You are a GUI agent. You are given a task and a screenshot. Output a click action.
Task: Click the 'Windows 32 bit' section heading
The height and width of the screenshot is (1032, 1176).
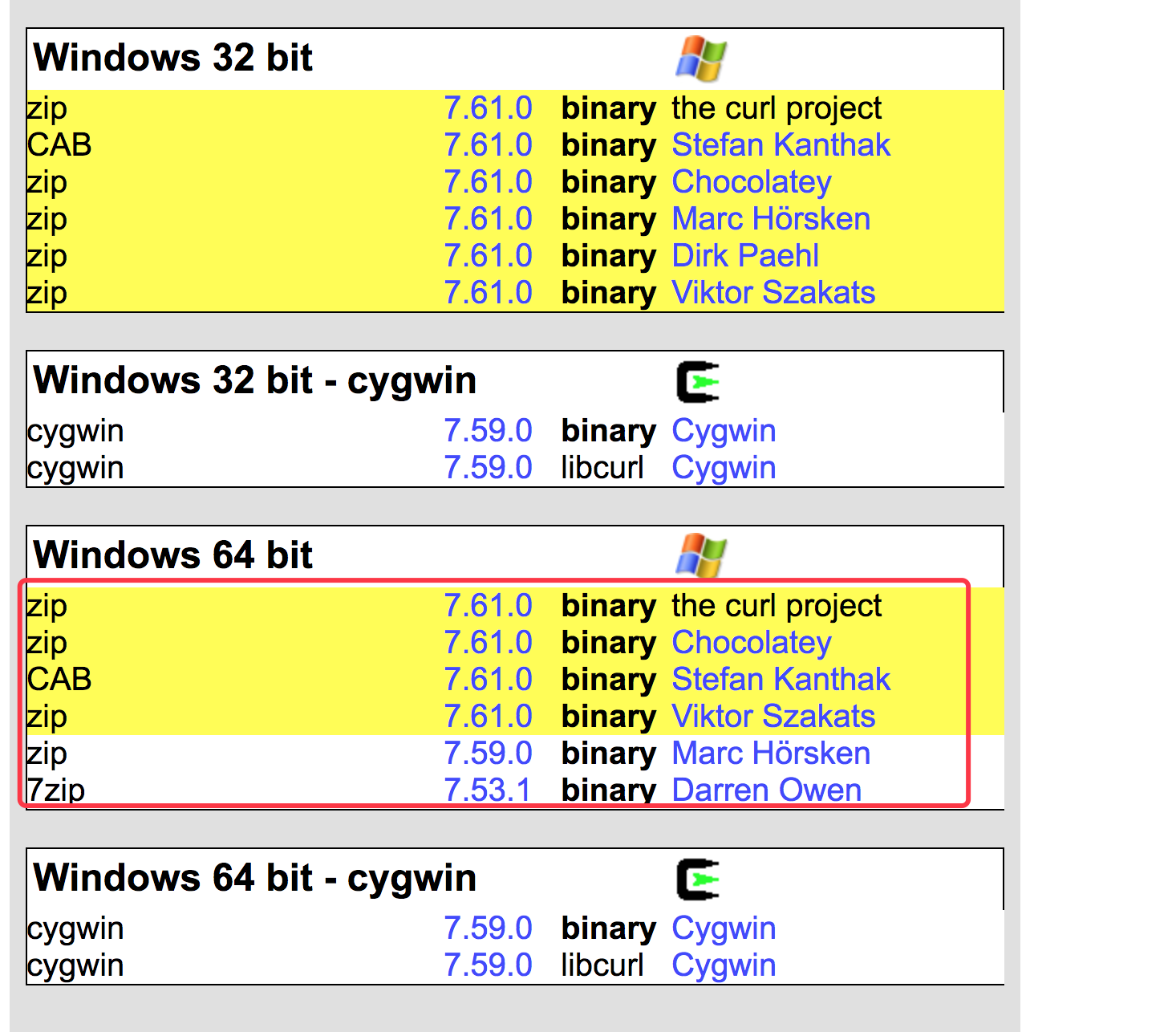coord(173,58)
